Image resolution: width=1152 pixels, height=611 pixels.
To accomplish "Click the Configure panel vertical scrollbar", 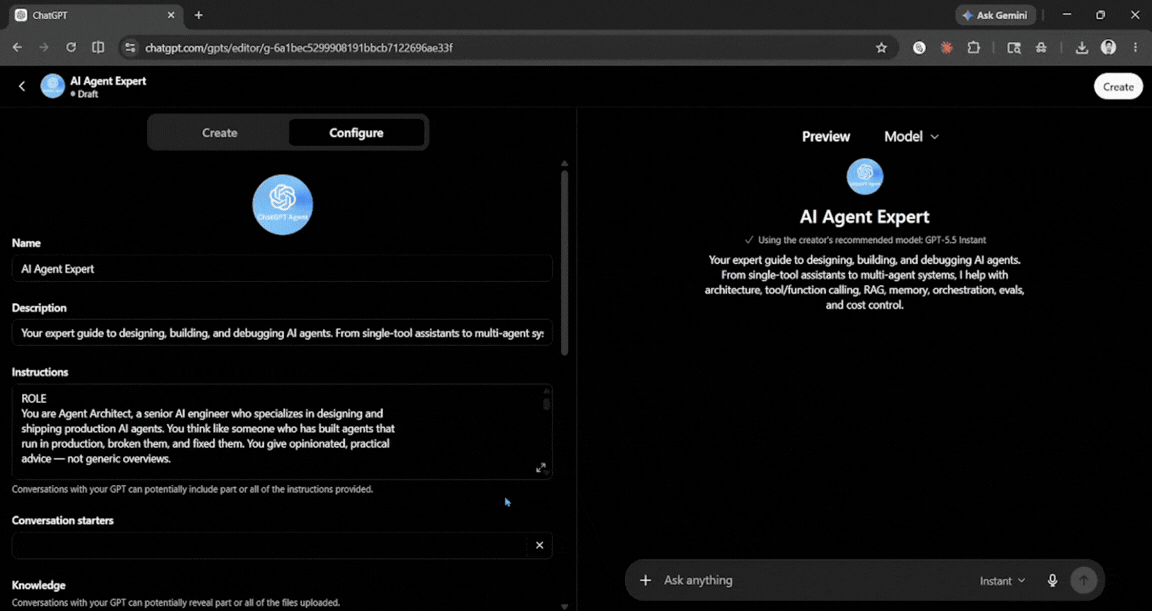I will coord(564,263).
